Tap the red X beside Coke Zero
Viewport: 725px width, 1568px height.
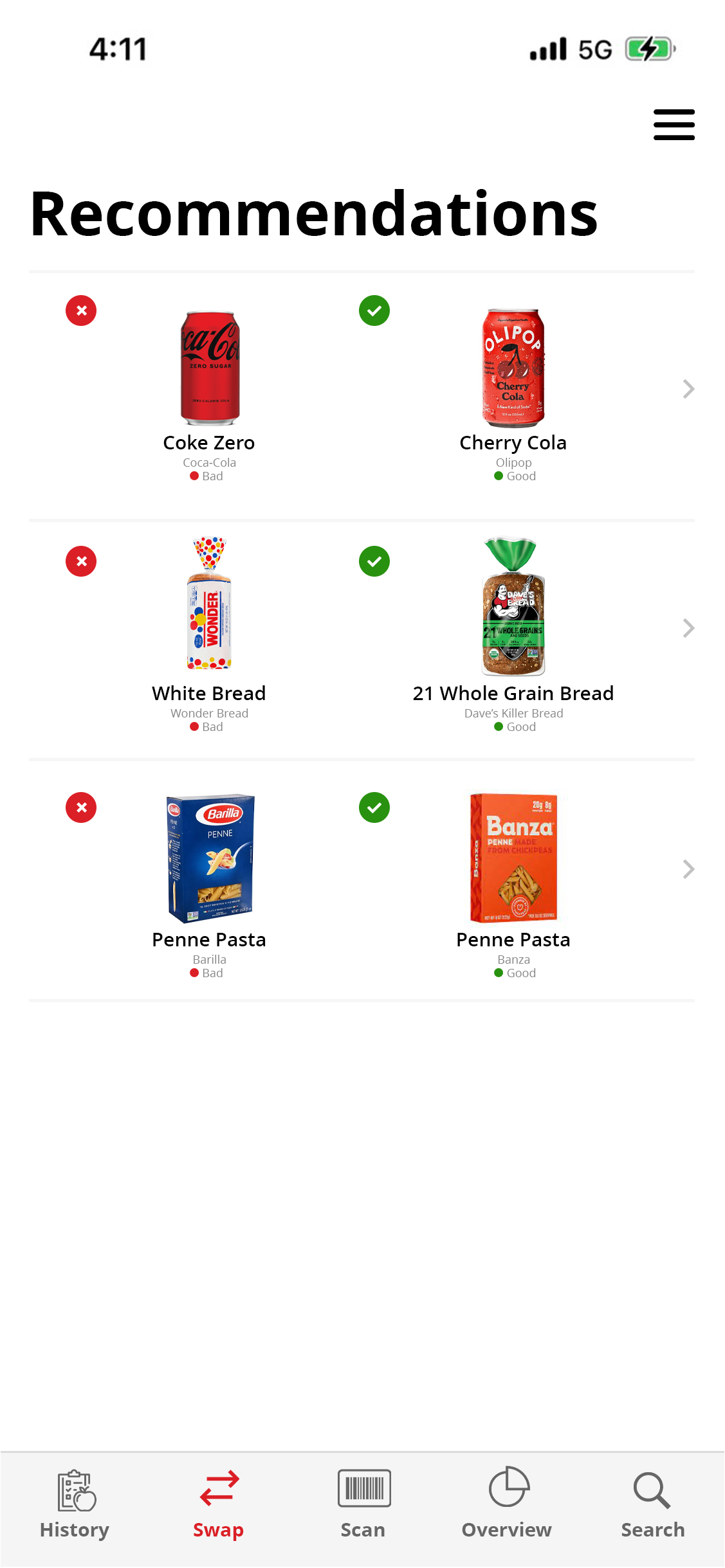(x=81, y=311)
